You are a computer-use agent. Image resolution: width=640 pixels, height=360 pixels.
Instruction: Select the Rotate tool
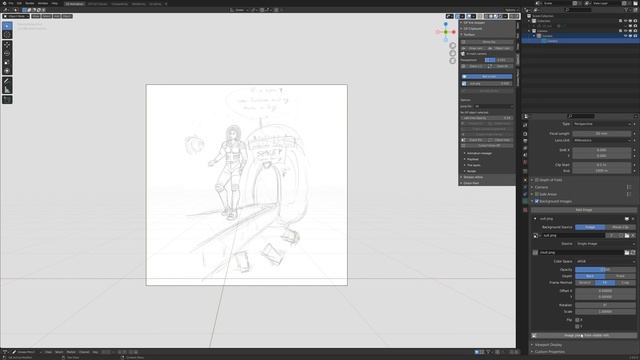click(7, 53)
